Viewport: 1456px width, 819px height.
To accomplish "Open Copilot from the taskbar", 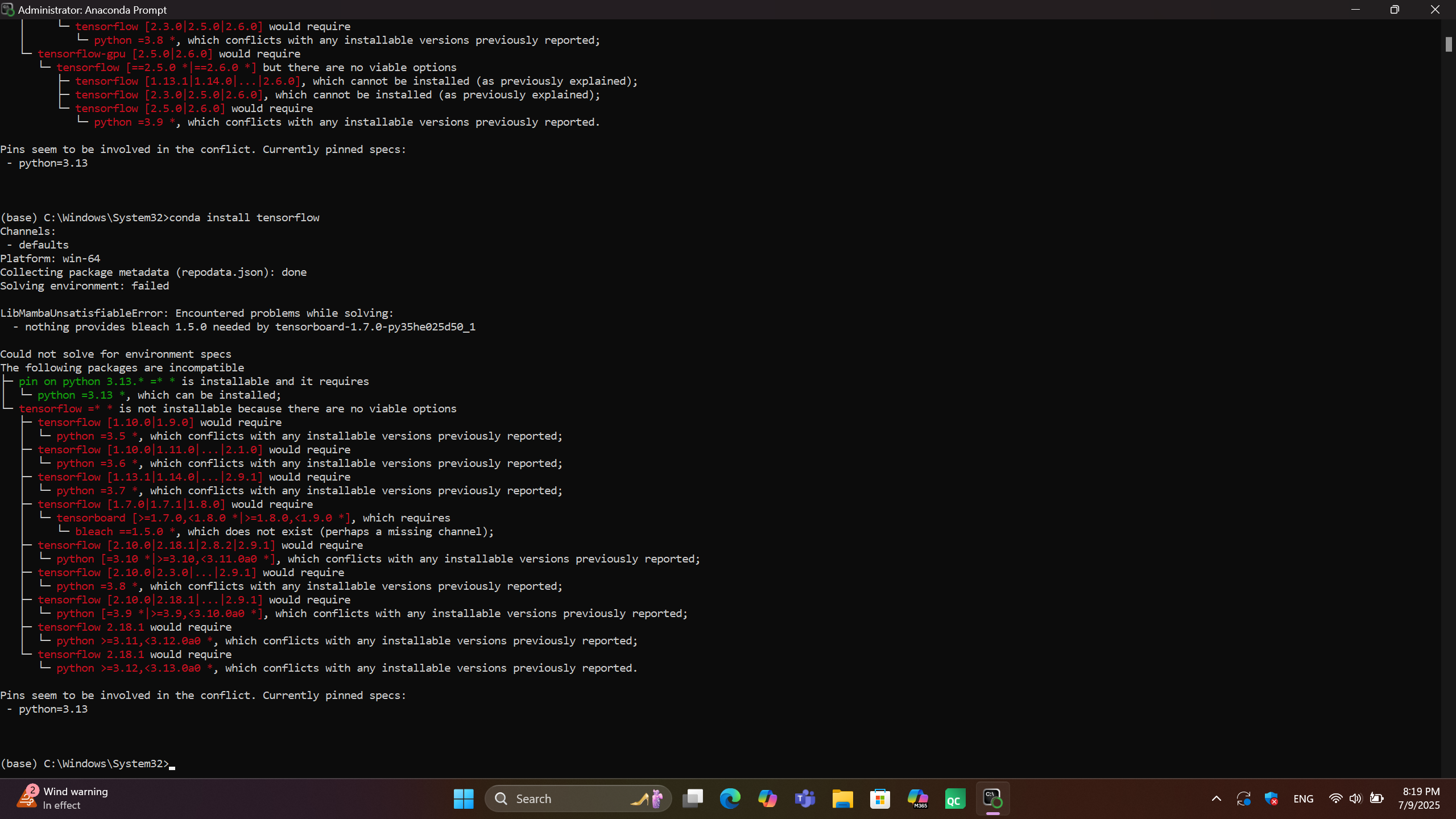I will 767,799.
